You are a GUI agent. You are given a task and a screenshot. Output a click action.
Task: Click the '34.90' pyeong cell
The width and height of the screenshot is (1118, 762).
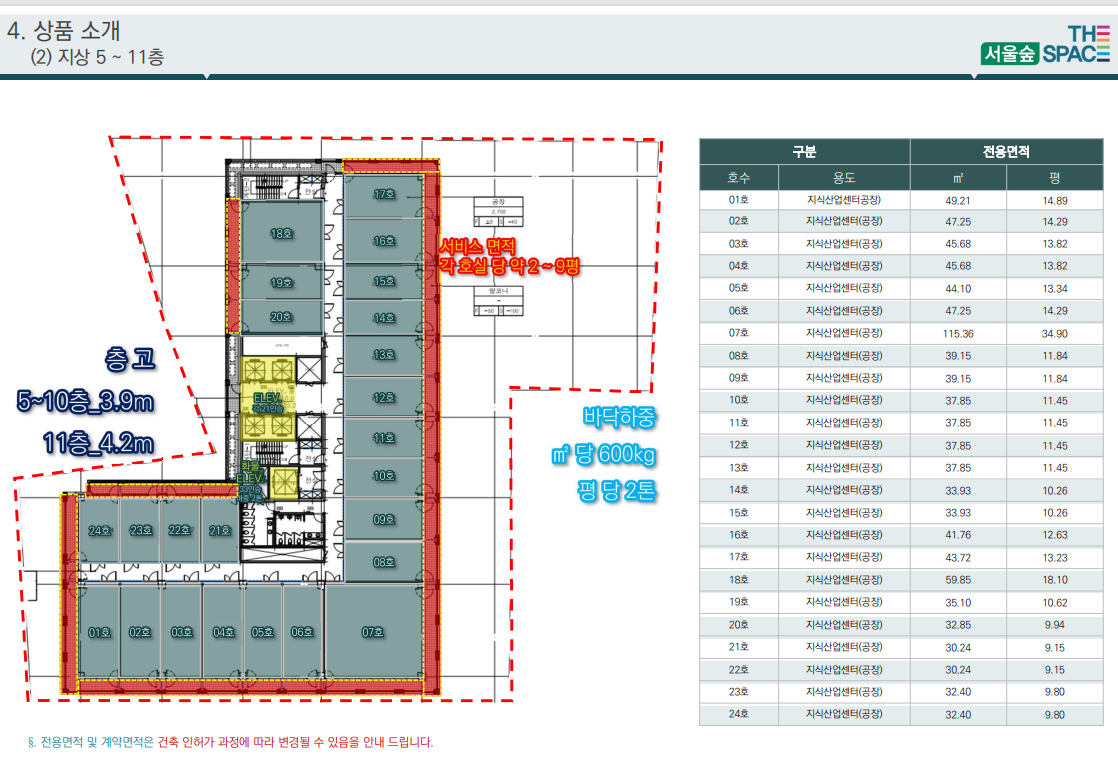1055,334
